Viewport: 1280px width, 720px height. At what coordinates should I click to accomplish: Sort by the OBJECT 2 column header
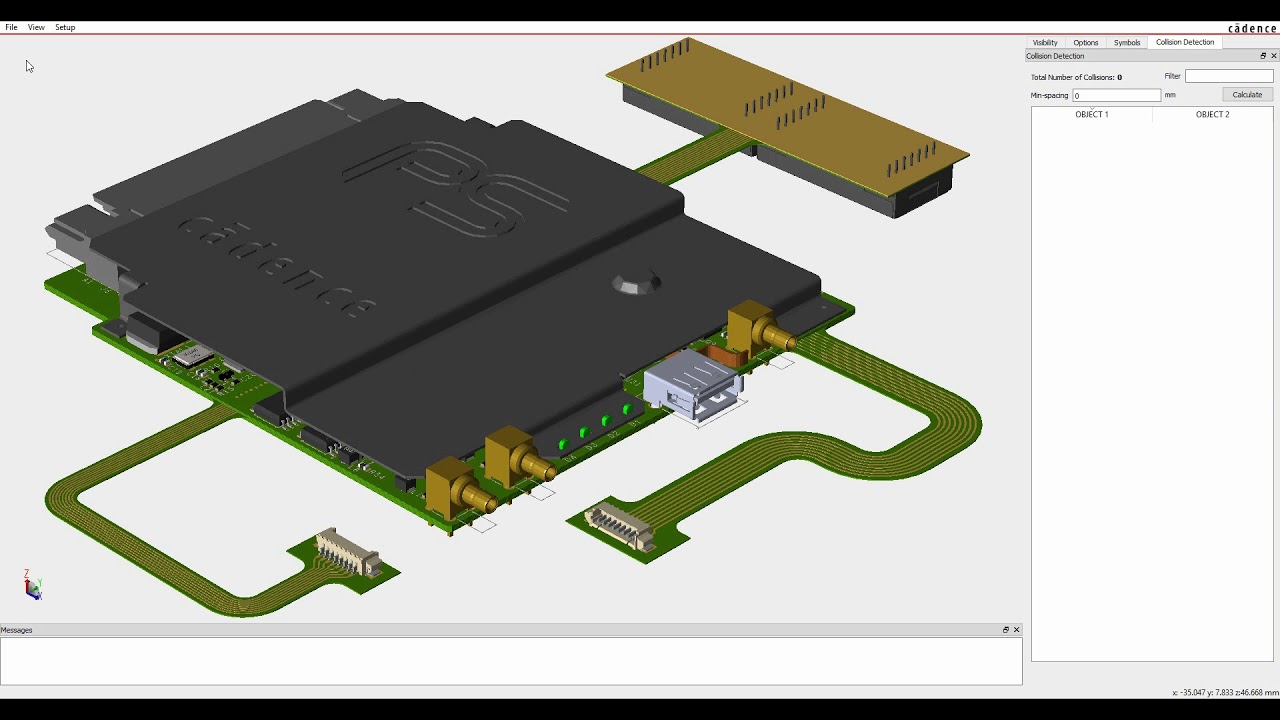tap(1212, 114)
